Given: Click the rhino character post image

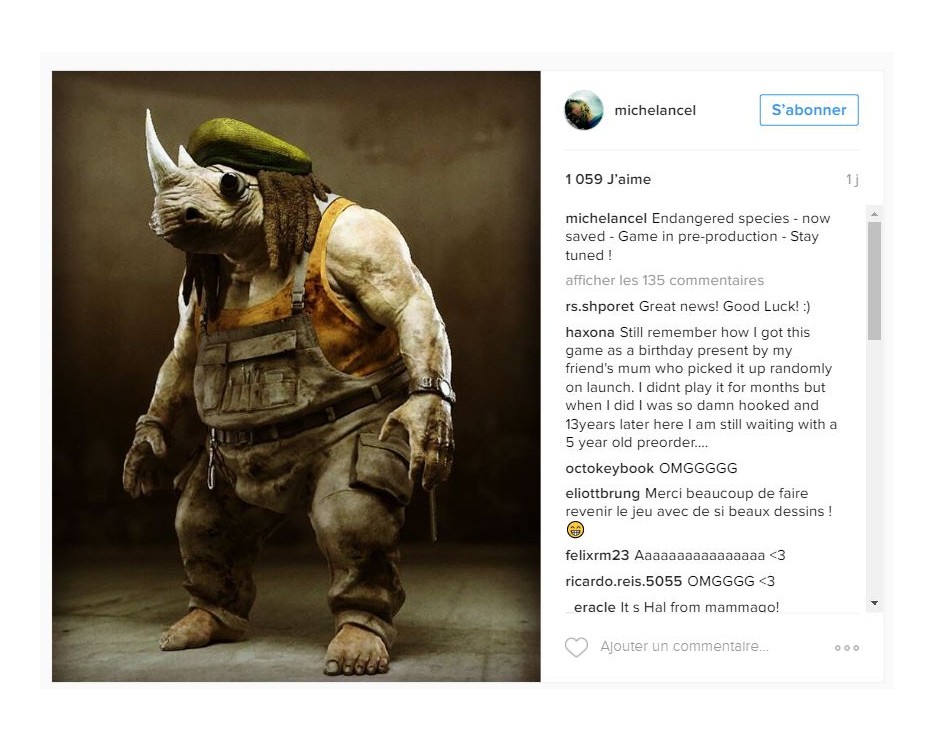Looking at the screenshot, I should pyautogui.click(x=296, y=376).
